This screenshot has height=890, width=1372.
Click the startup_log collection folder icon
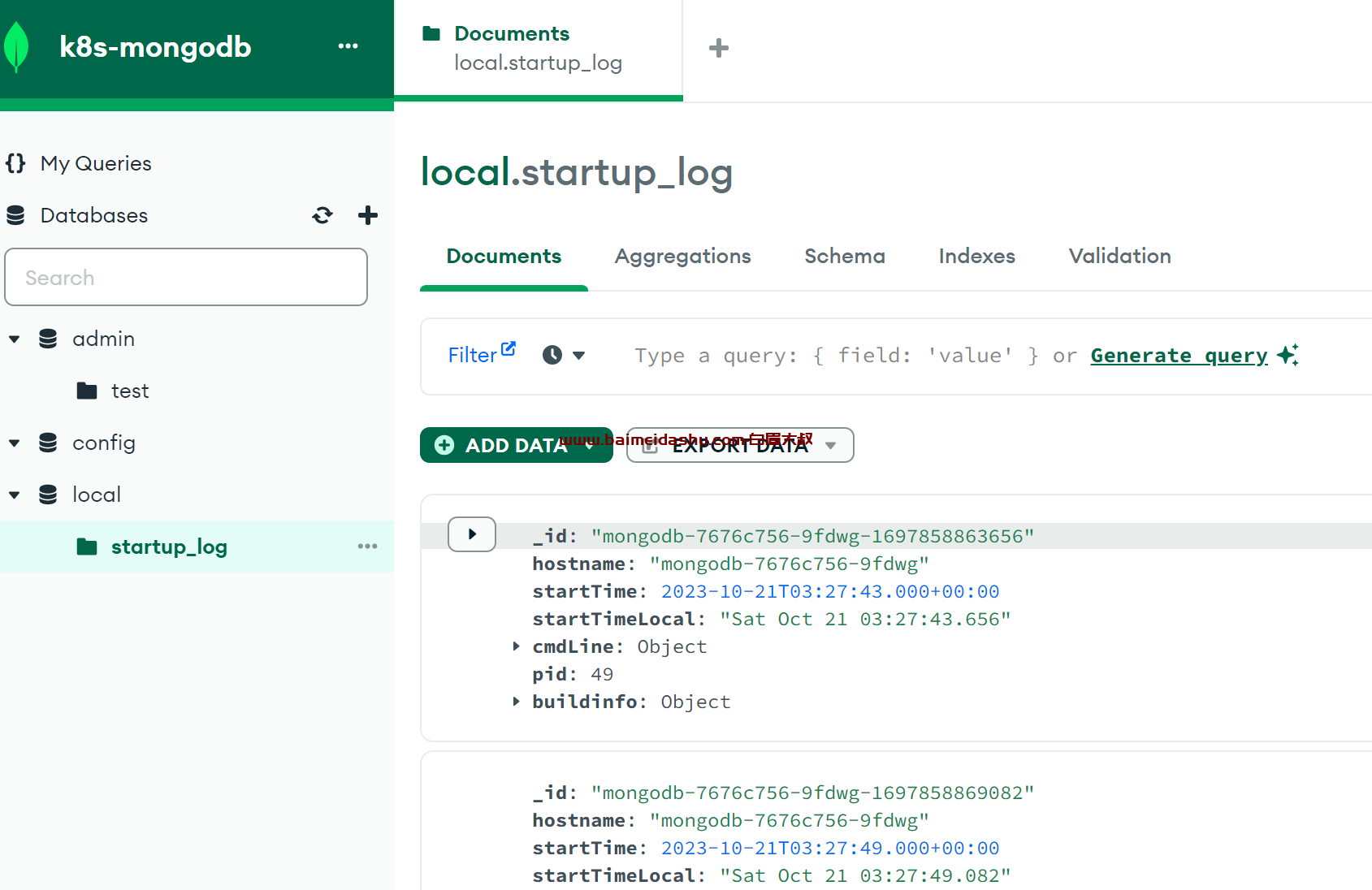87,547
